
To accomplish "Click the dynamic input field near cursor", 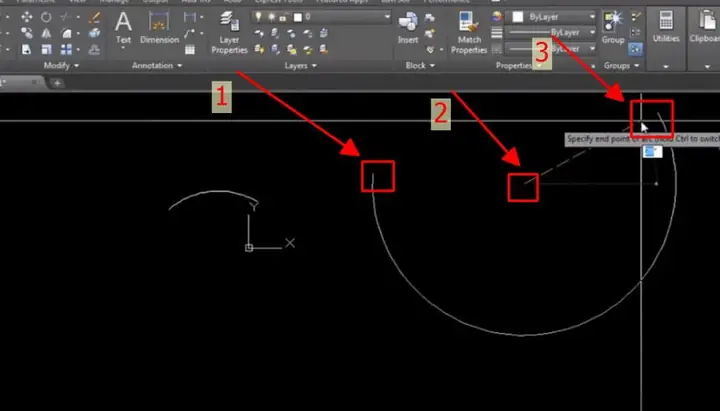I will (x=652, y=152).
